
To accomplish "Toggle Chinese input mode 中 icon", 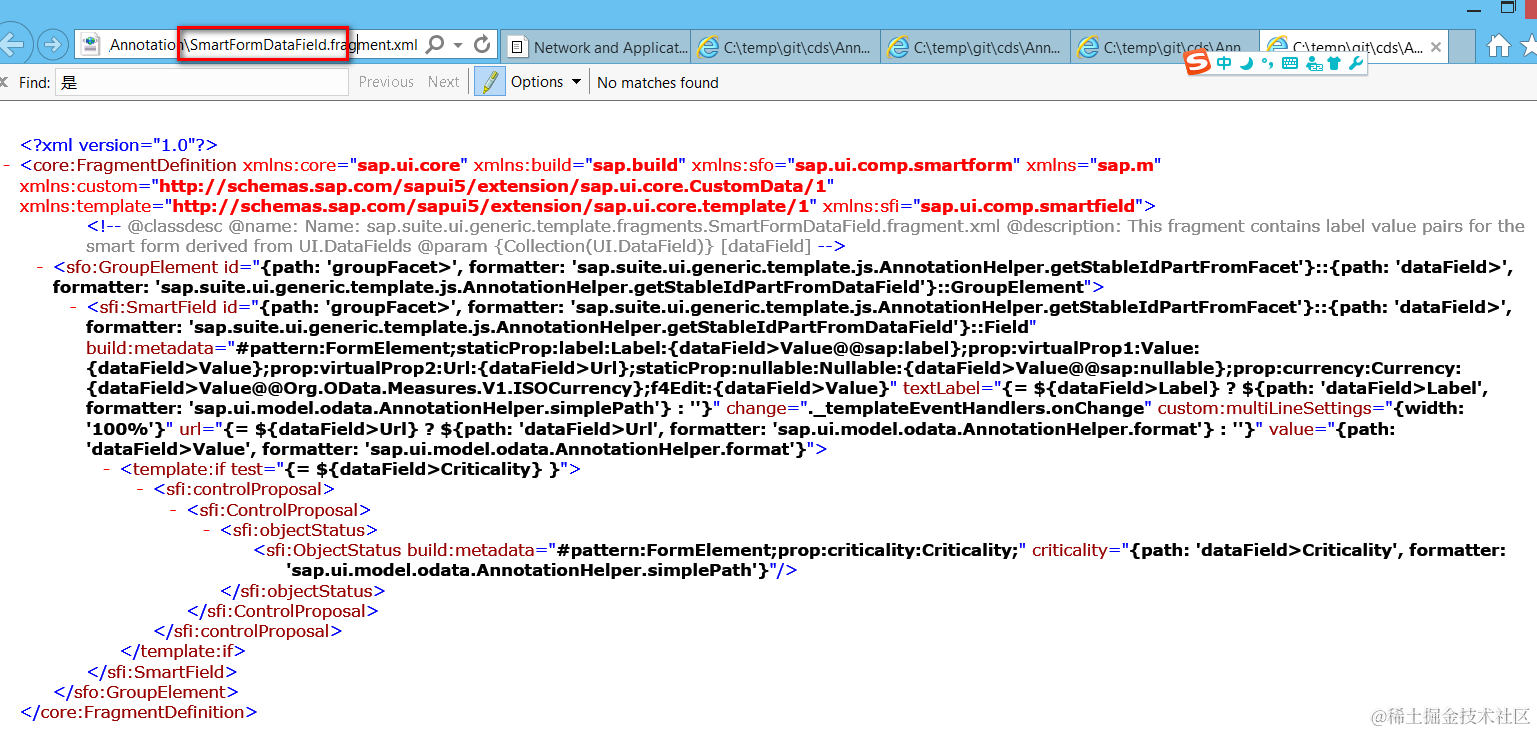I will pos(1225,64).
